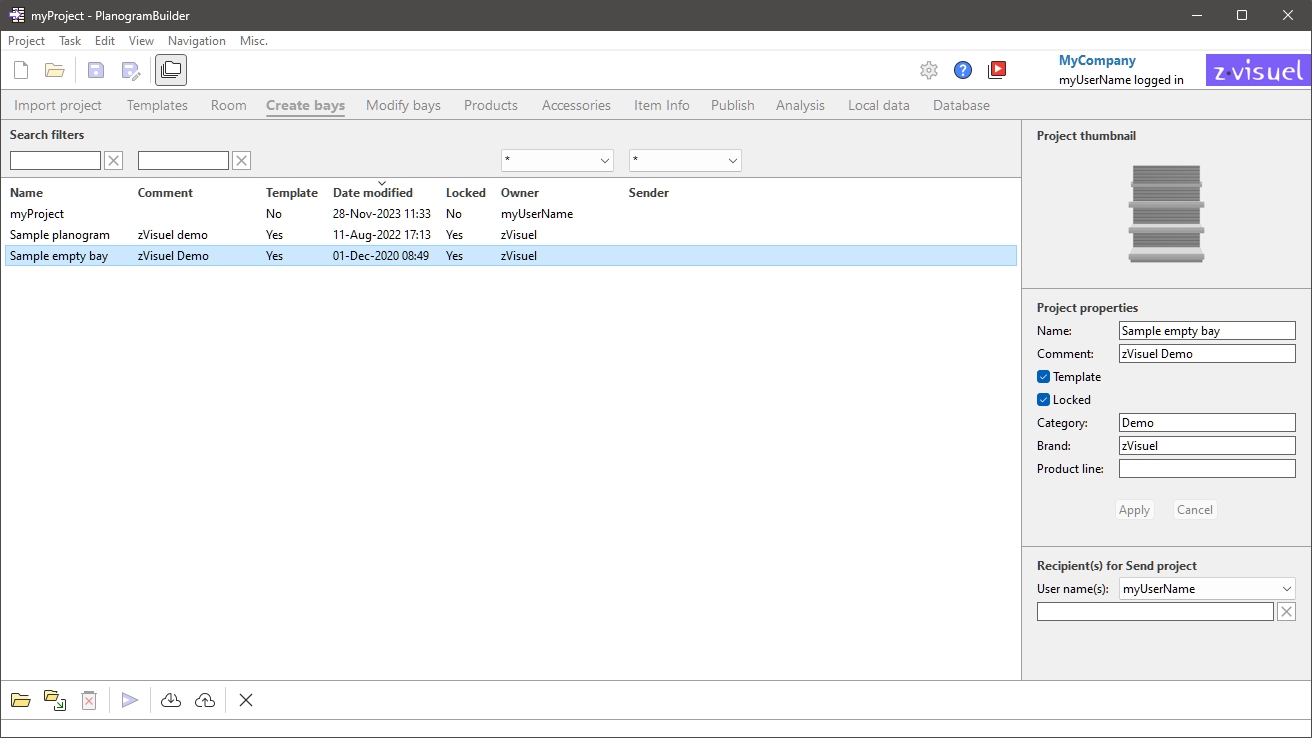Image resolution: width=1312 pixels, height=738 pixels.
Task: Select the Sample empty bay row
Action: [510, 256]
